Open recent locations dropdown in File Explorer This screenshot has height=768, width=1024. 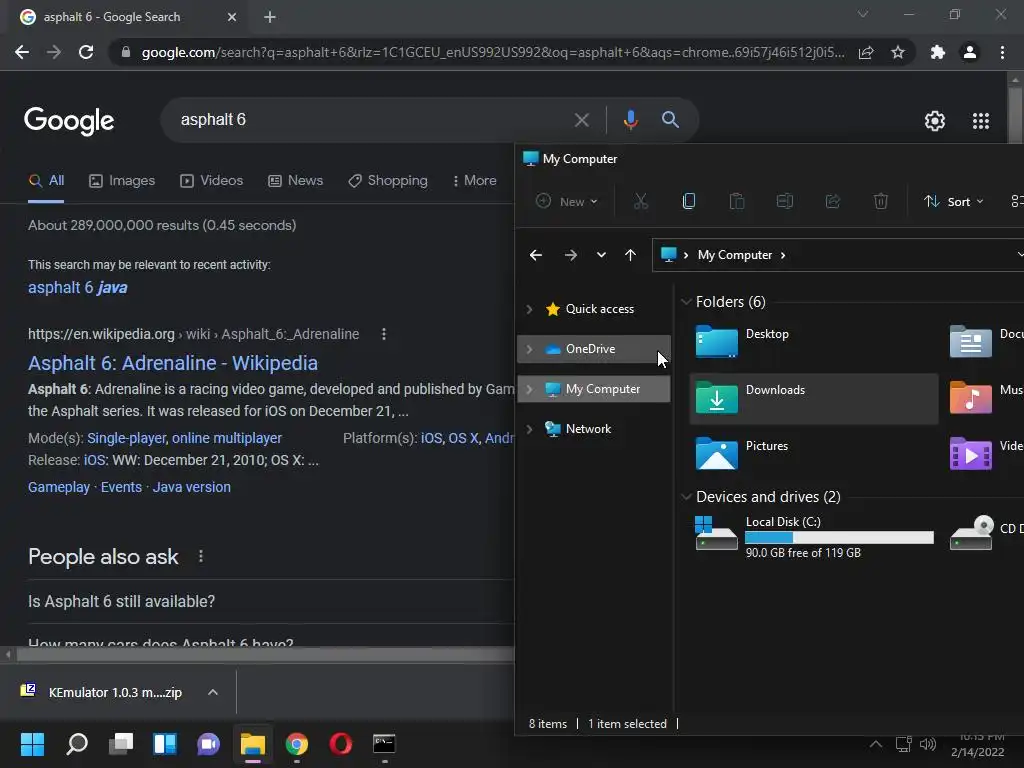pos(601,255)
